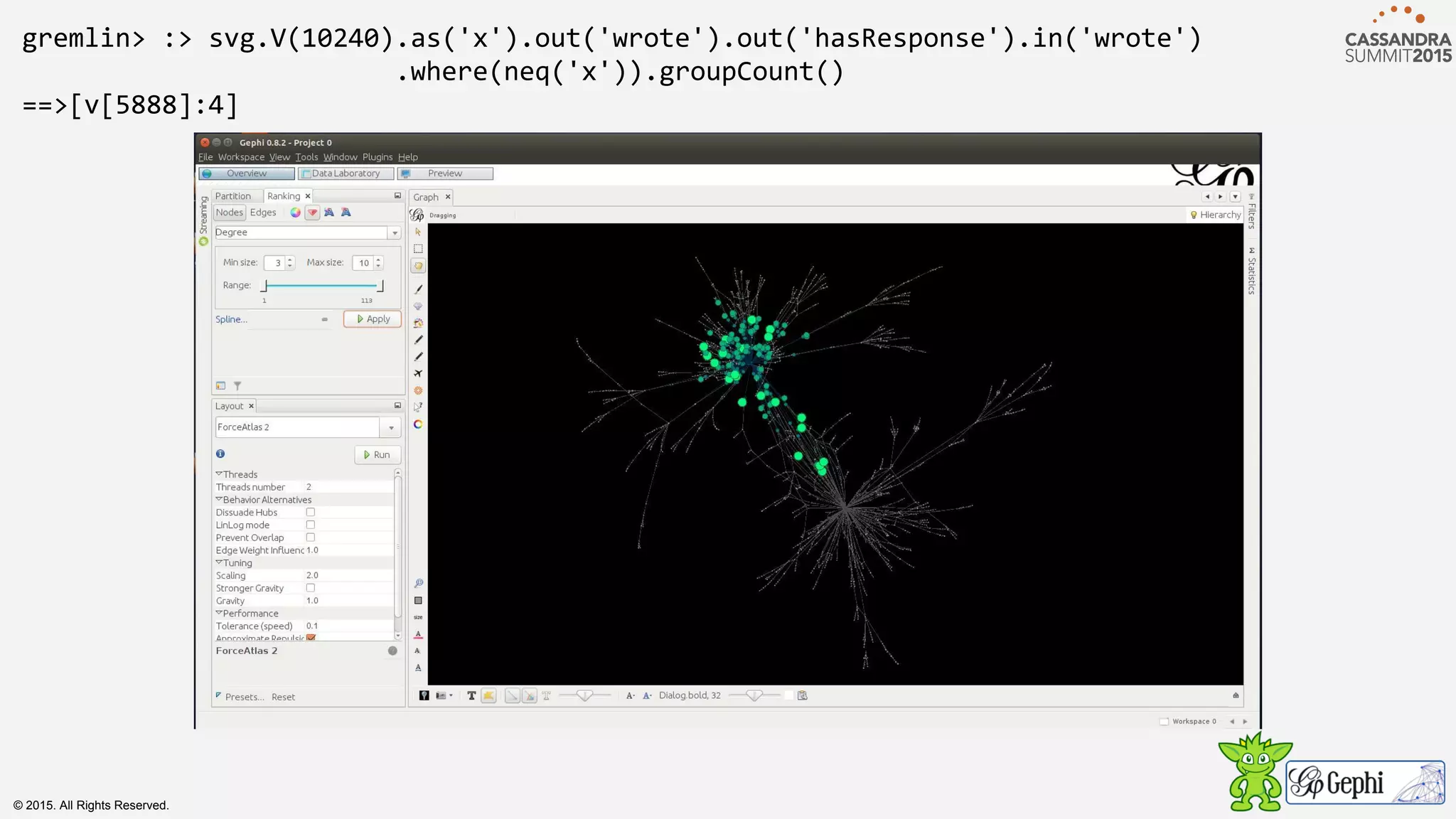
Task: Pick the painter brush tool
Action: pyautogui.click(x=418, y=289)
